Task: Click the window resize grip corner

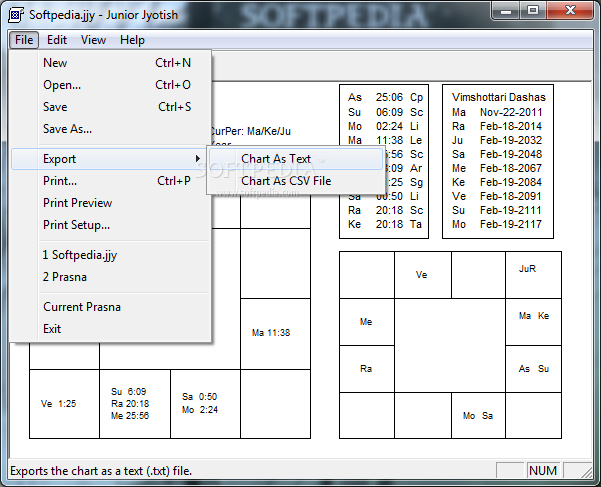Action: 586,472
